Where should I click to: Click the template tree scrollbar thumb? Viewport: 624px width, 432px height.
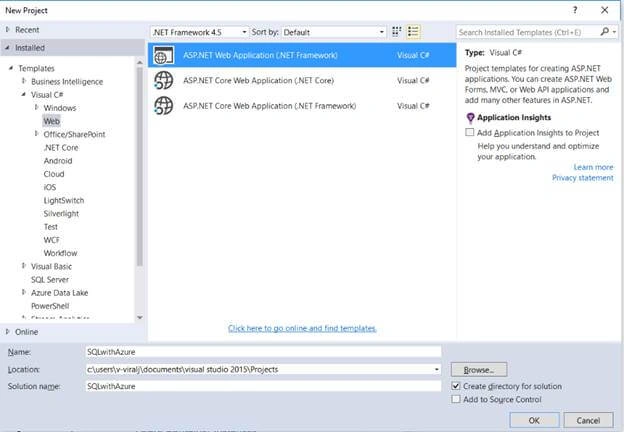pyautogui.click(x=140, y=167)
